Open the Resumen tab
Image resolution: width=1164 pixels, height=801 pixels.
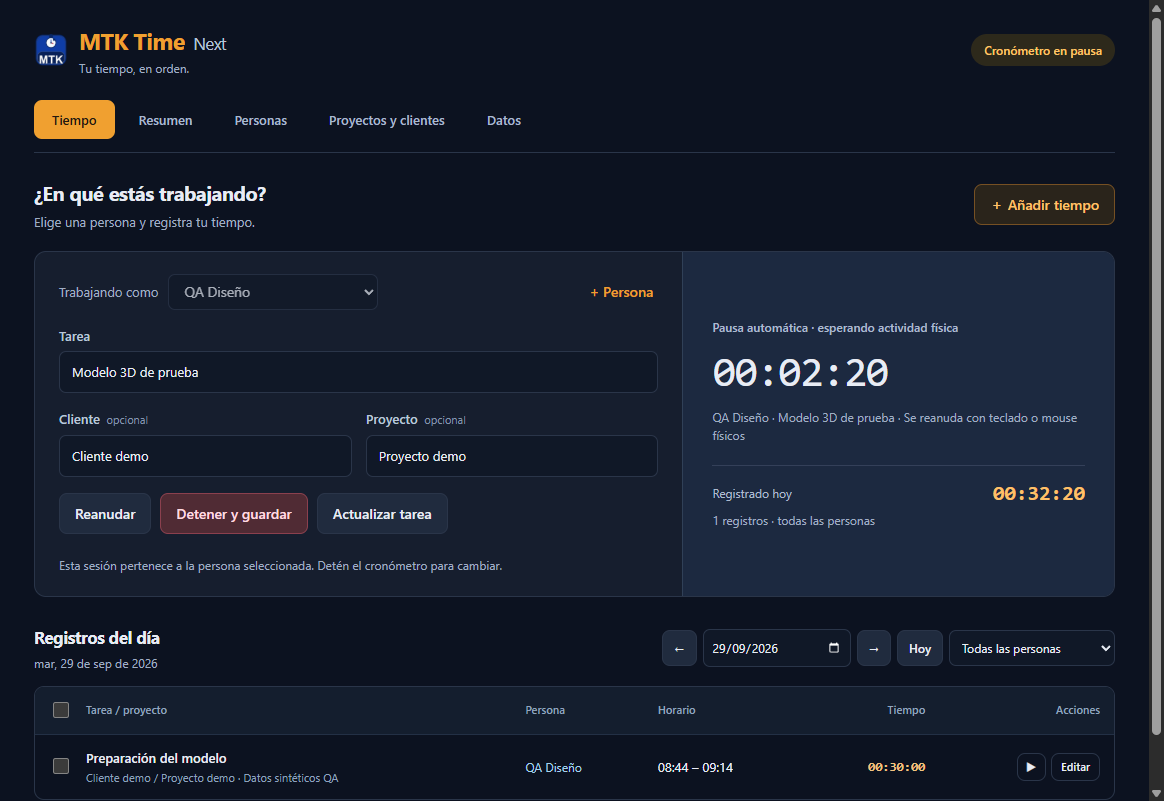pyautogui.click(x=166, y=120)
